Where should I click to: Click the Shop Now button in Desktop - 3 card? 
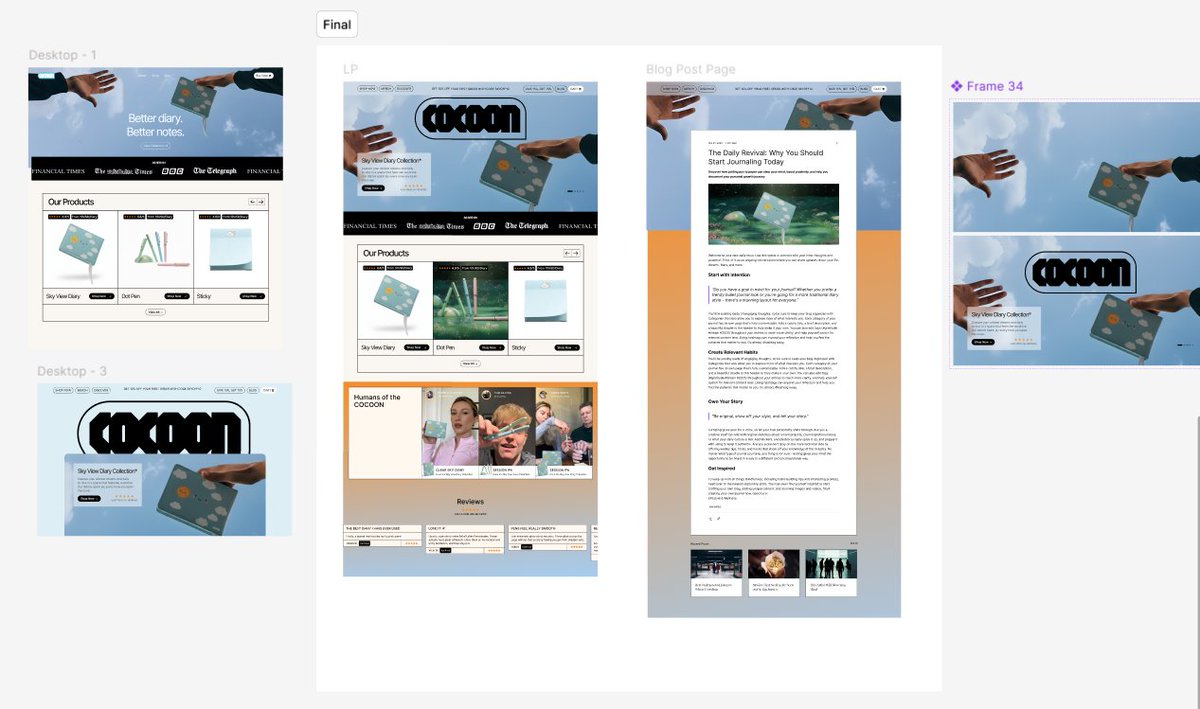click(x=89, y=498)
